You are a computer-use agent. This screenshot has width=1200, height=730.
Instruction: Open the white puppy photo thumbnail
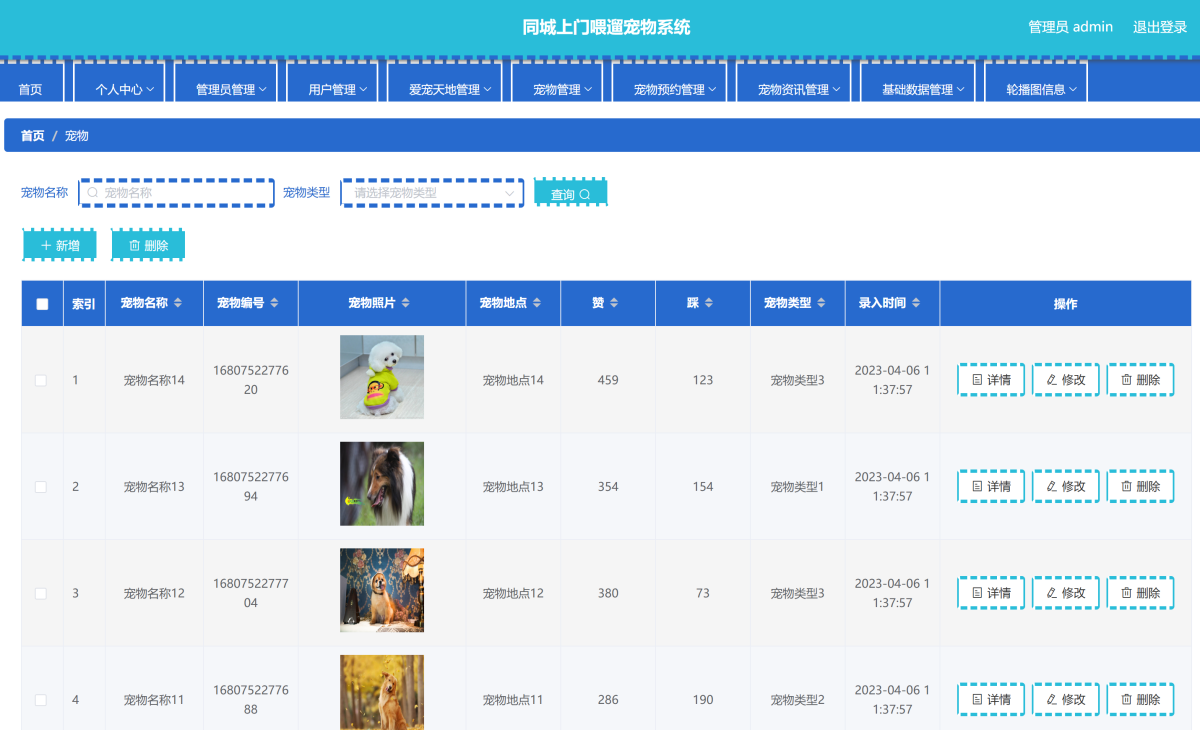pos(382,377)
